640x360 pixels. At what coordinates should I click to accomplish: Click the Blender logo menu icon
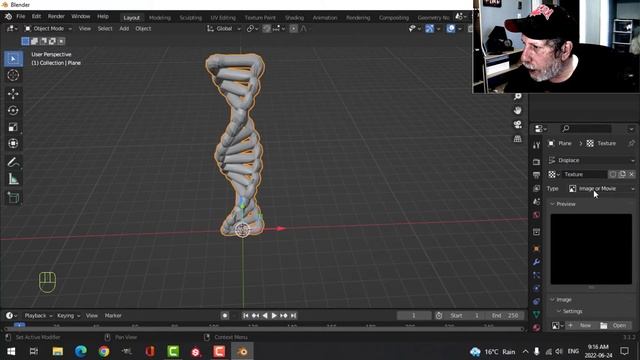tap(8, 17)
